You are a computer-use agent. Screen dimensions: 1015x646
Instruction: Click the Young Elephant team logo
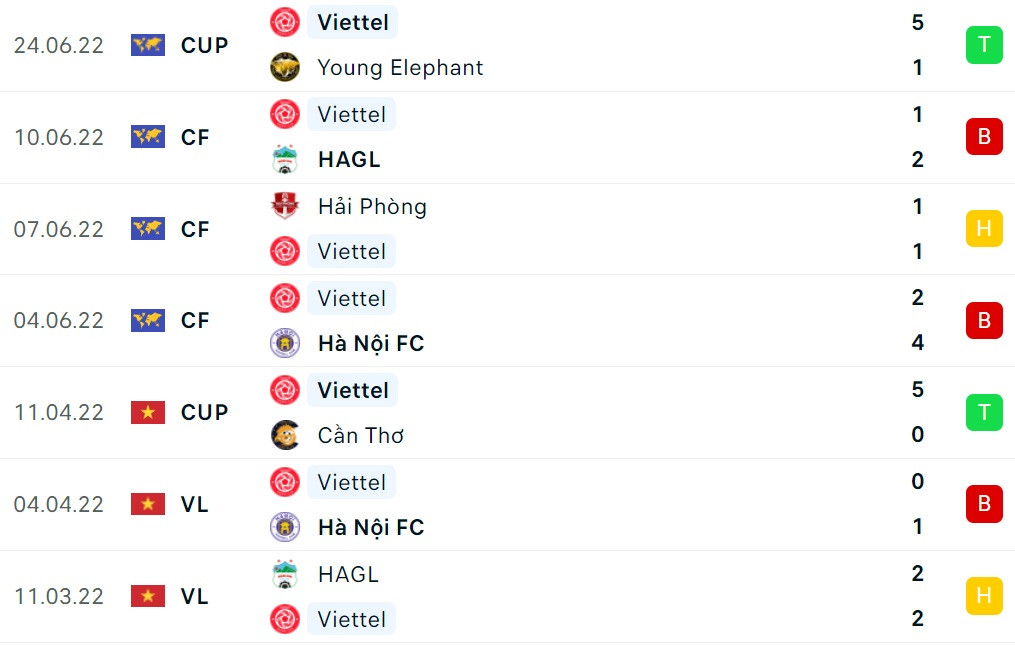pos(285,67)
